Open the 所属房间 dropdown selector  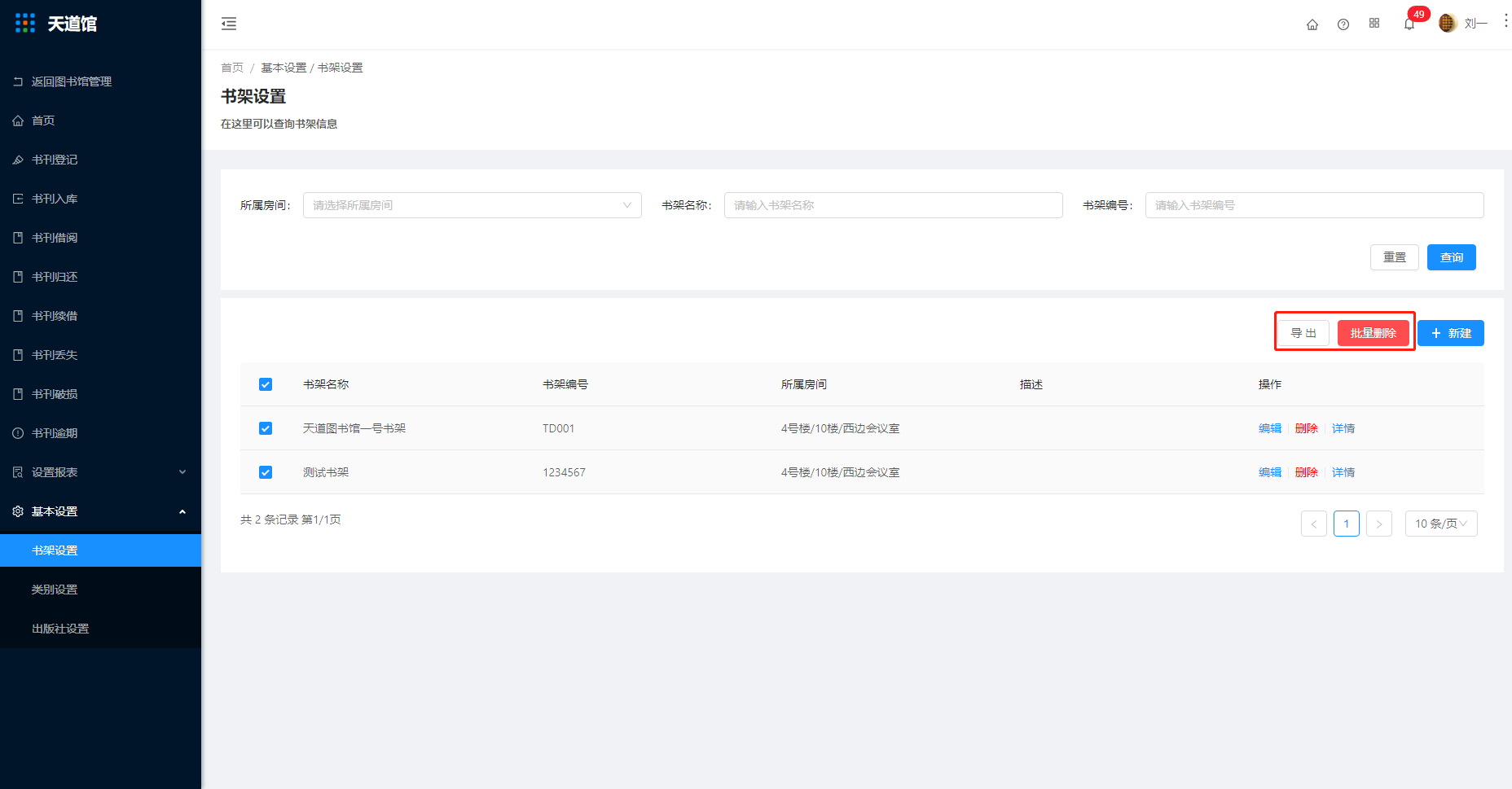(472, 205)
